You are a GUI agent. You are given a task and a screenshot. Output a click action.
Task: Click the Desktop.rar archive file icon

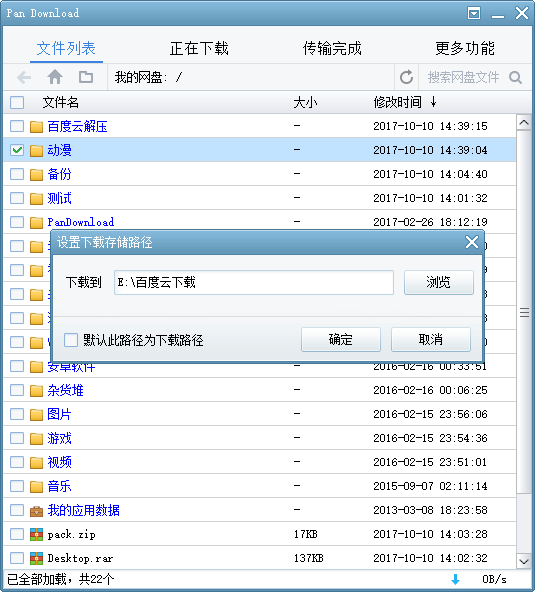click(36, 558)
